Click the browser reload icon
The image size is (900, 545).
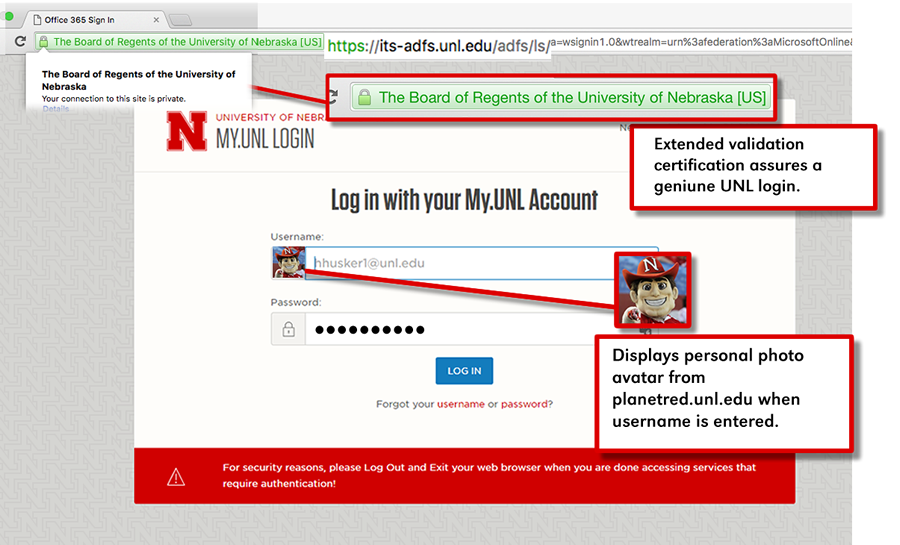tap(19, 42)
